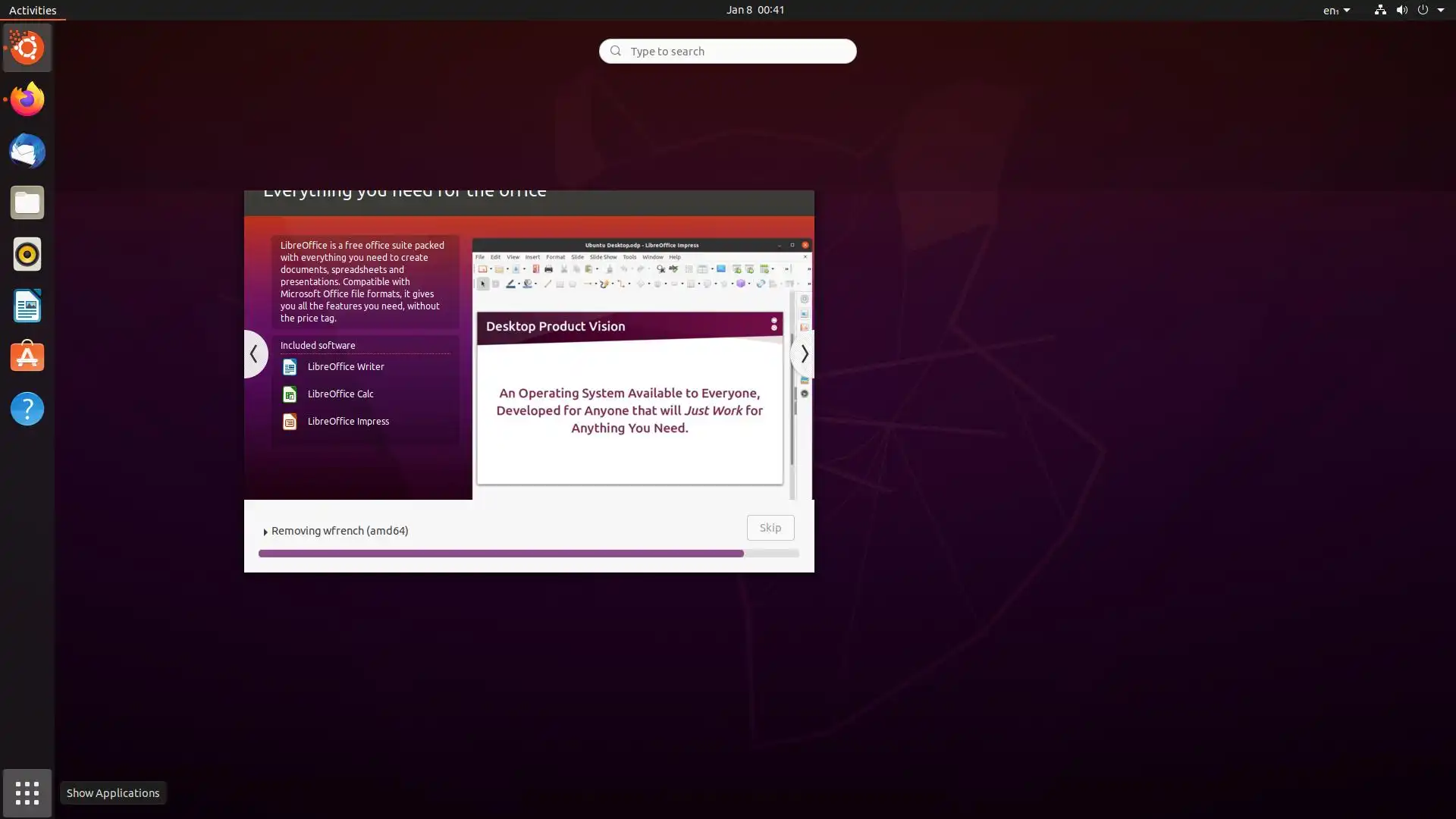Focus the Type to search field
The height and width of the screenshot is (819, 1456).
pos(728,51)
